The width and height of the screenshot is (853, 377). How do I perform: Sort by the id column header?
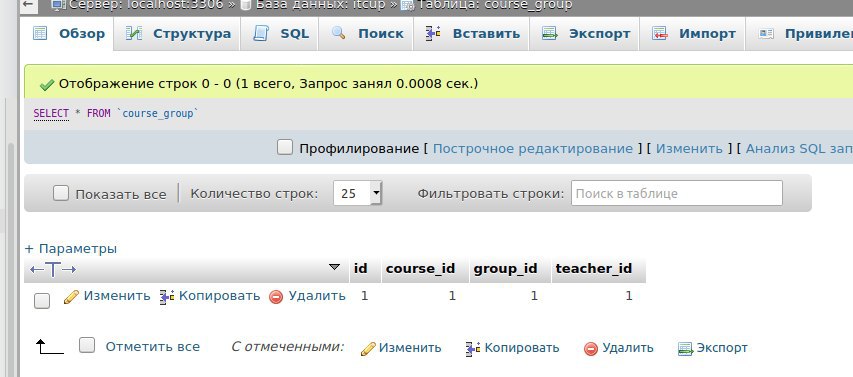pyautogui.click(x=361, y=268)
